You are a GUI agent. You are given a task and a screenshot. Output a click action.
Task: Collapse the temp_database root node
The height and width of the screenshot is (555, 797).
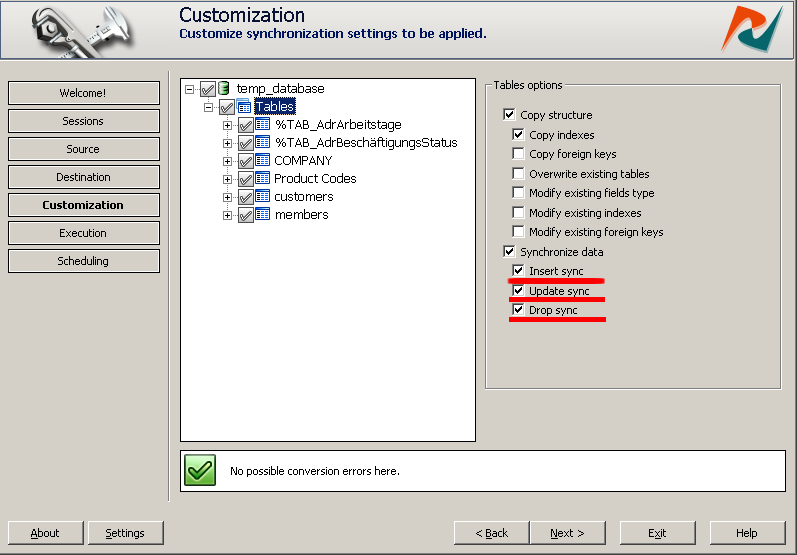(190, 89)
